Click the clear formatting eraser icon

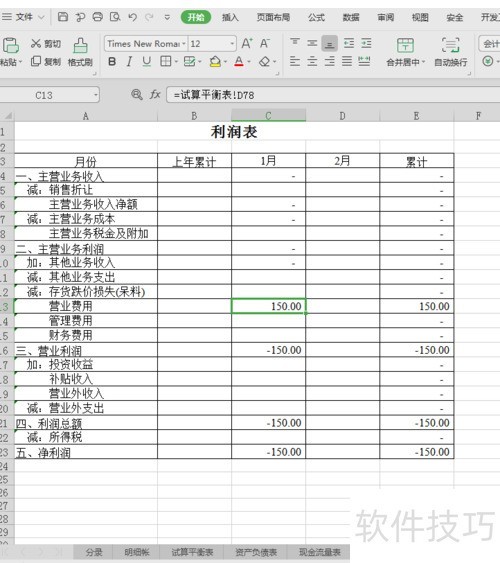pos(265,62)
